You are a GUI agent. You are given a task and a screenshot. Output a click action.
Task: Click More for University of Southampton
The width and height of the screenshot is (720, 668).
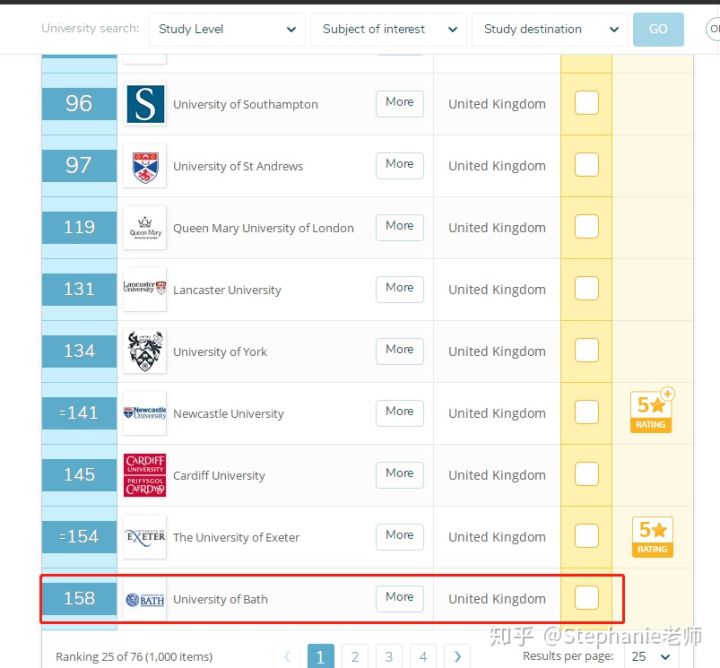click(x=399, y=103)
